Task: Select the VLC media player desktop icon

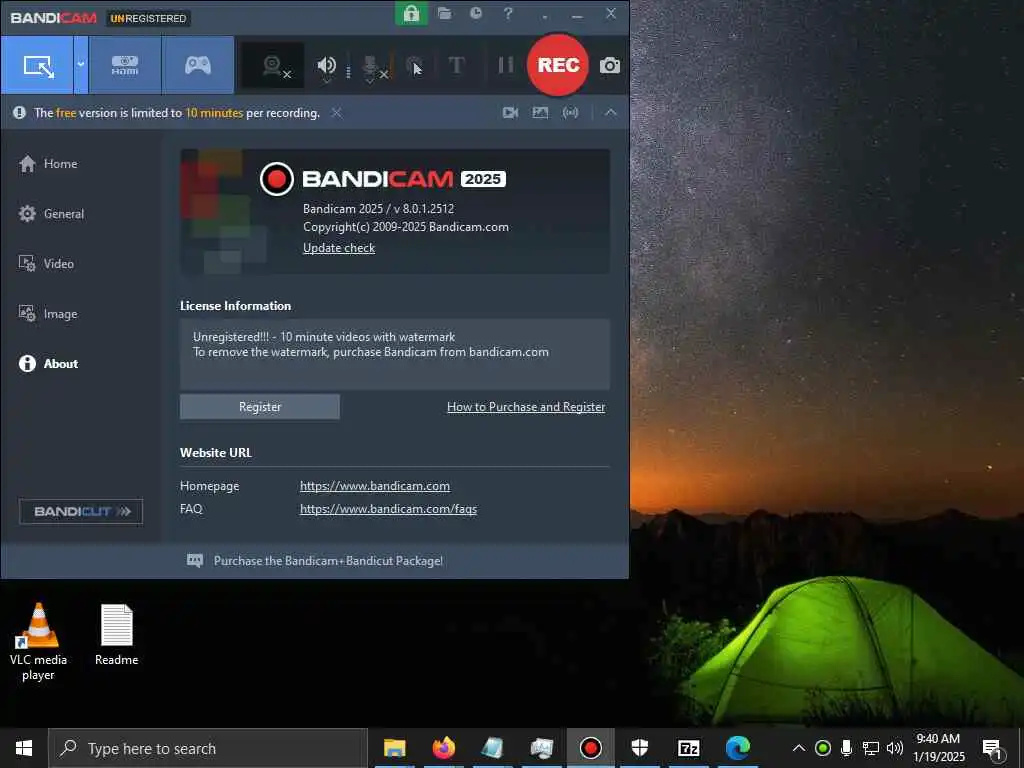Action: tap(39, 642)
